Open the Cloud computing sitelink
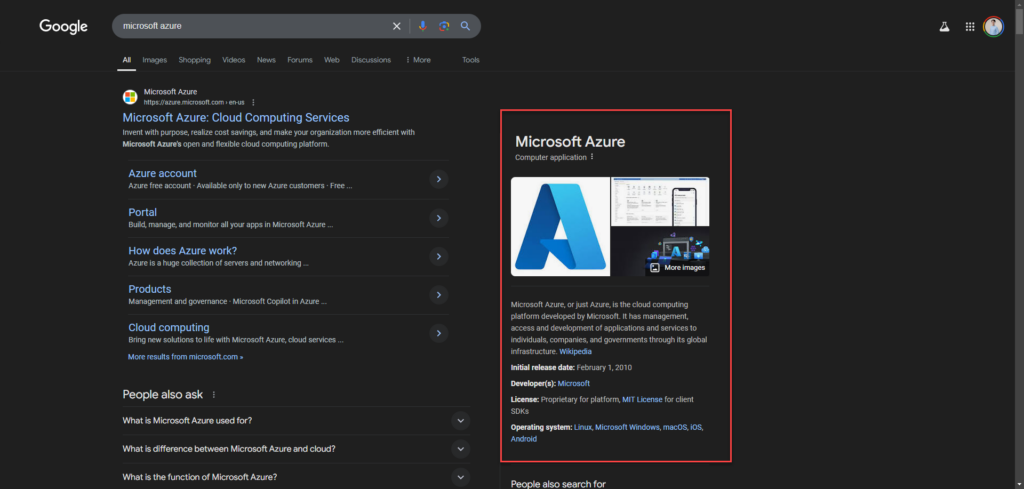Screen dimensions: 1024x489 (x=168, y=328)
